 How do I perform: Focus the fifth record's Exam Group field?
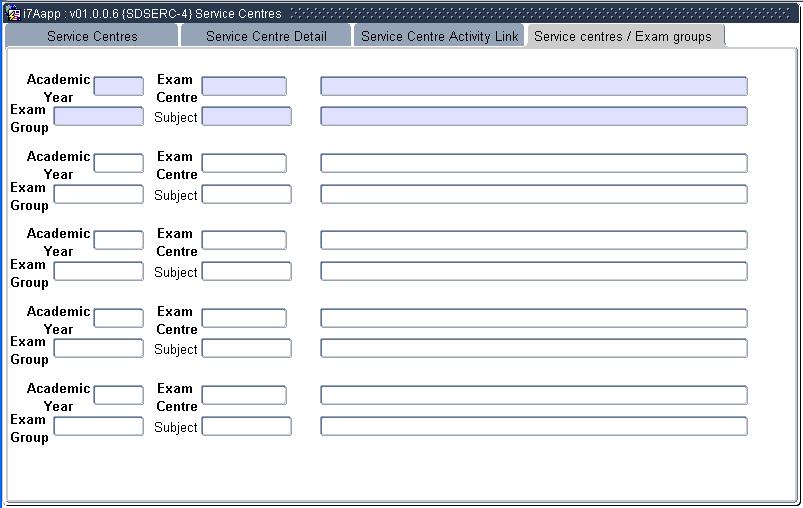tap(98, 427)
